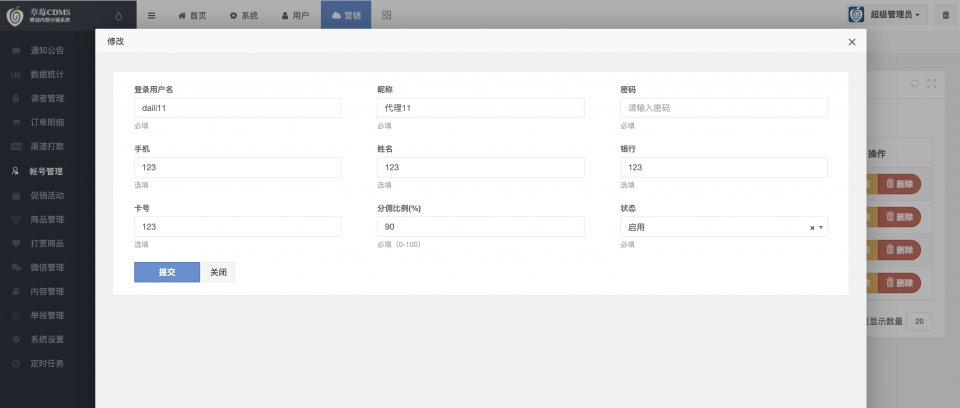This screenshot has height=408, width=960.
Task: Open 举报管理 in the sidebar
Action: [x=47, y=315]
